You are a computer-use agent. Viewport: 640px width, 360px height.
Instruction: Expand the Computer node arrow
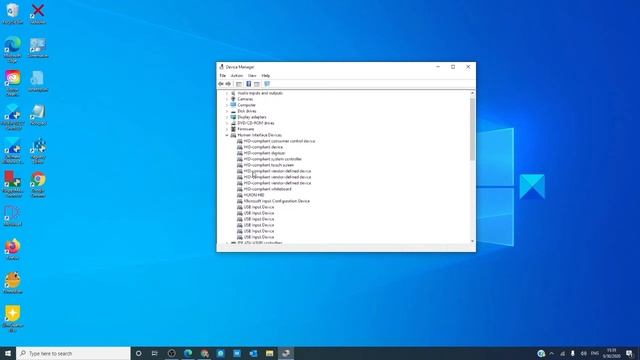227,105
